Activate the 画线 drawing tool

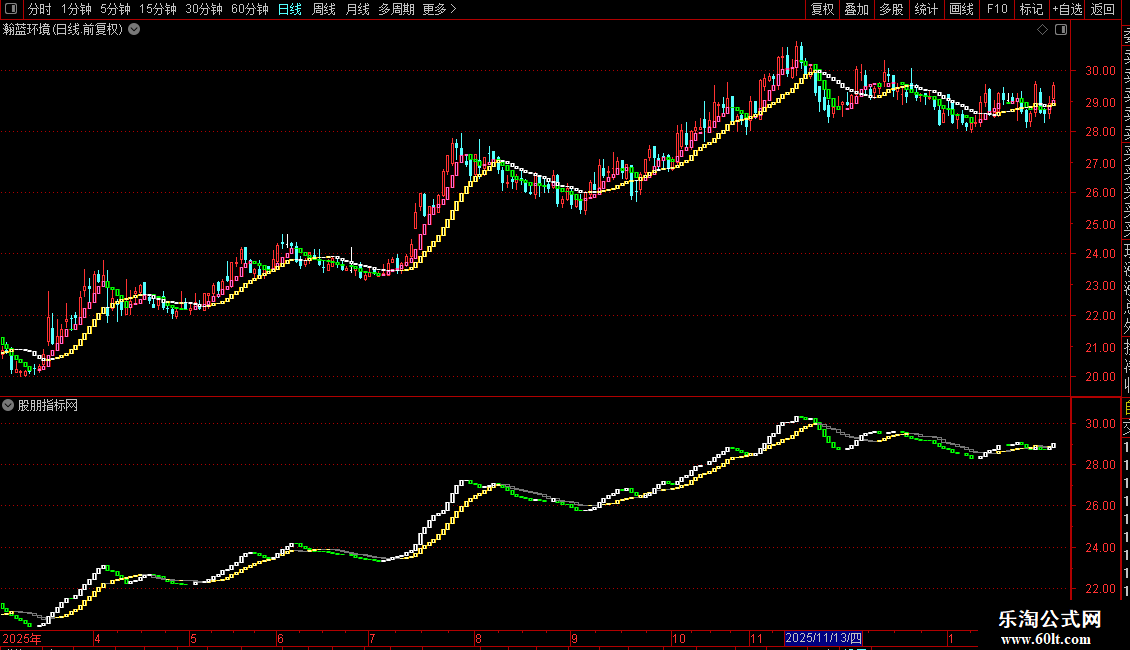click(x=961, y=9)
